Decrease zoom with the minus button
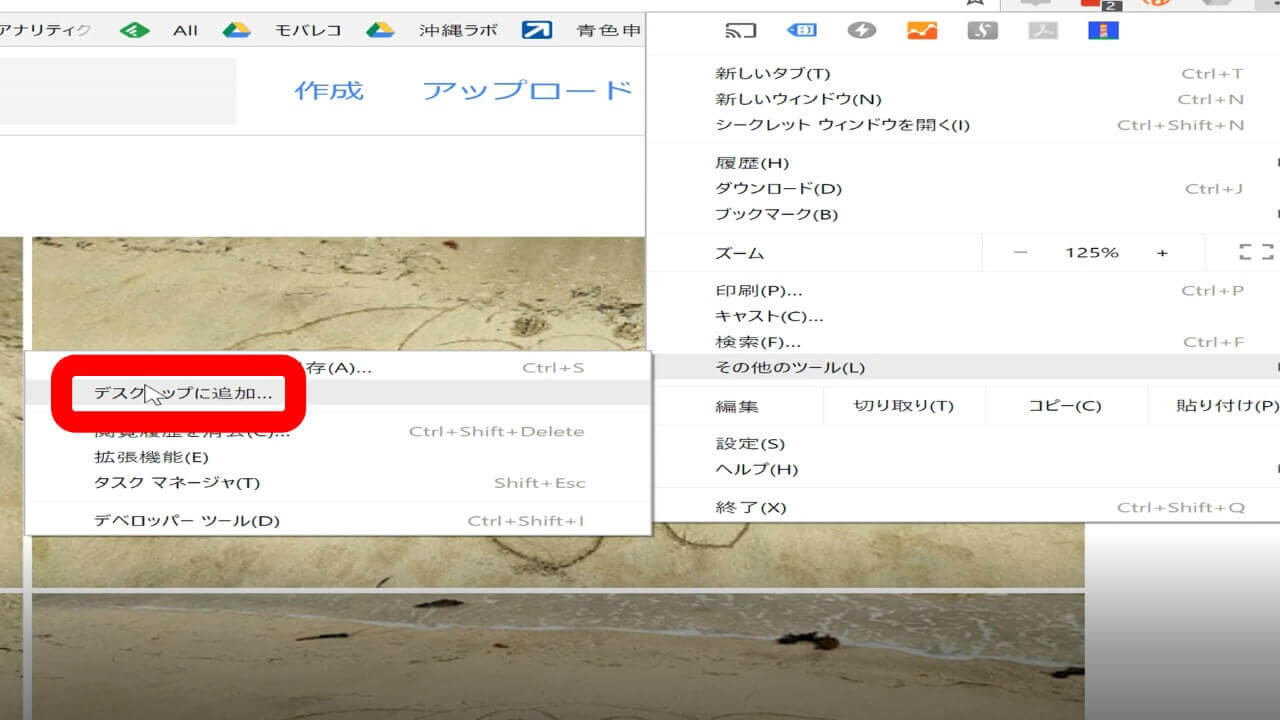This screenshot has height=720, width=1280. pos(1019,252)
